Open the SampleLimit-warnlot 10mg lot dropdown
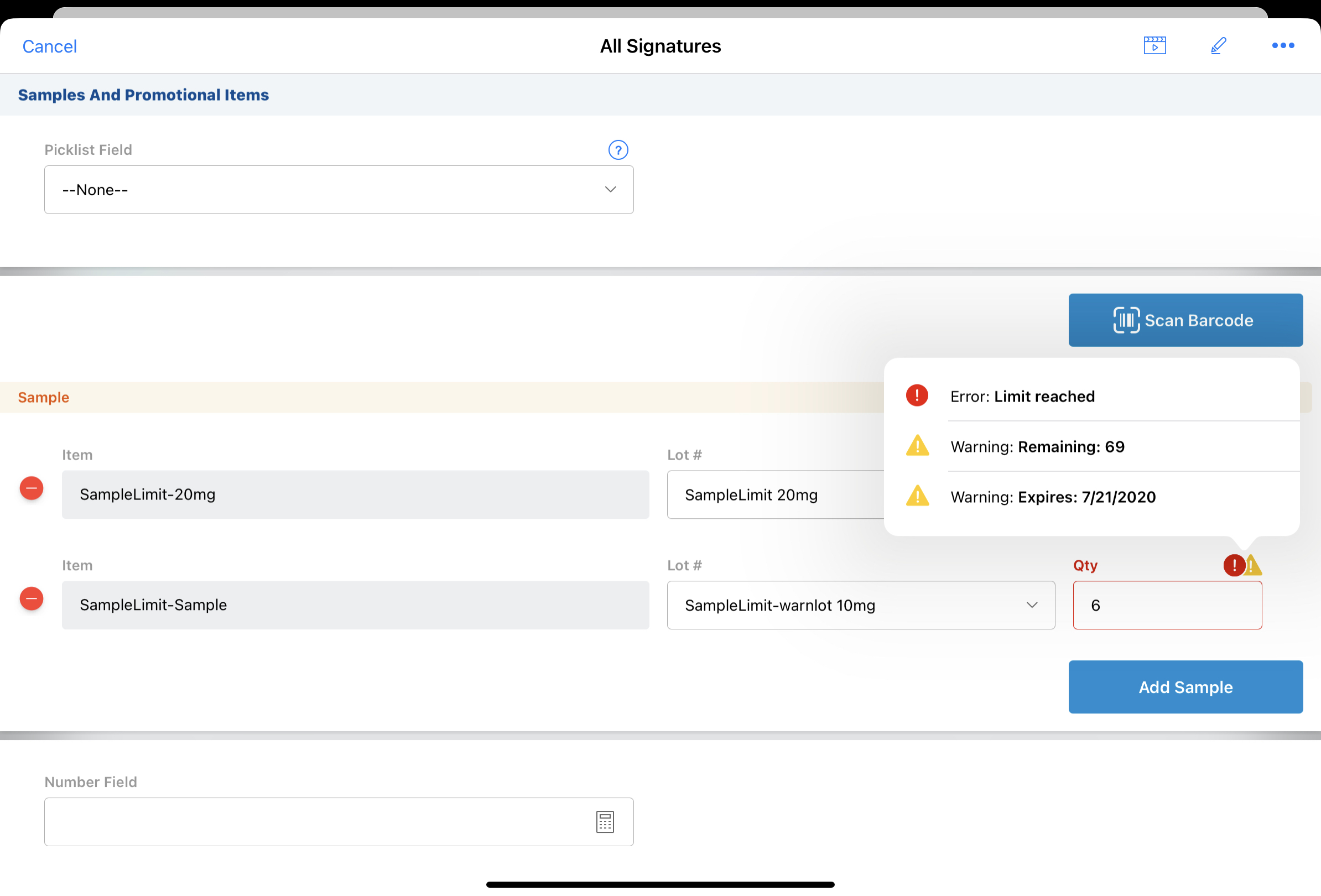 861,605
